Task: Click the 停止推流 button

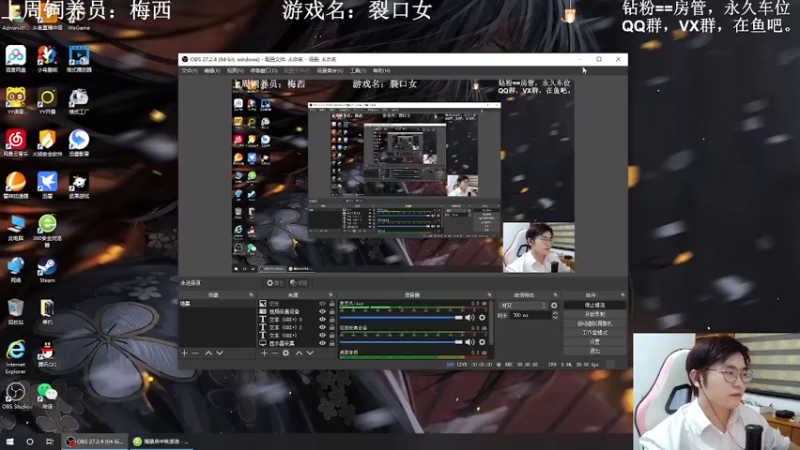Action: pos(595,305)
